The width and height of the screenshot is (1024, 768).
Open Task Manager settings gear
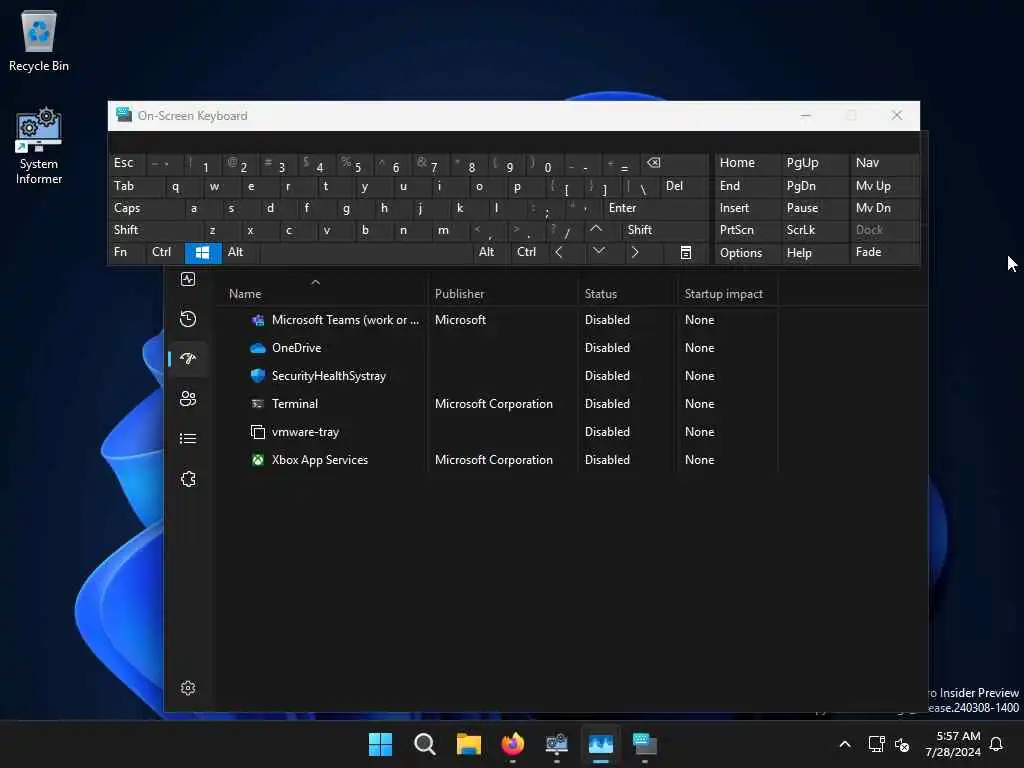188,688
